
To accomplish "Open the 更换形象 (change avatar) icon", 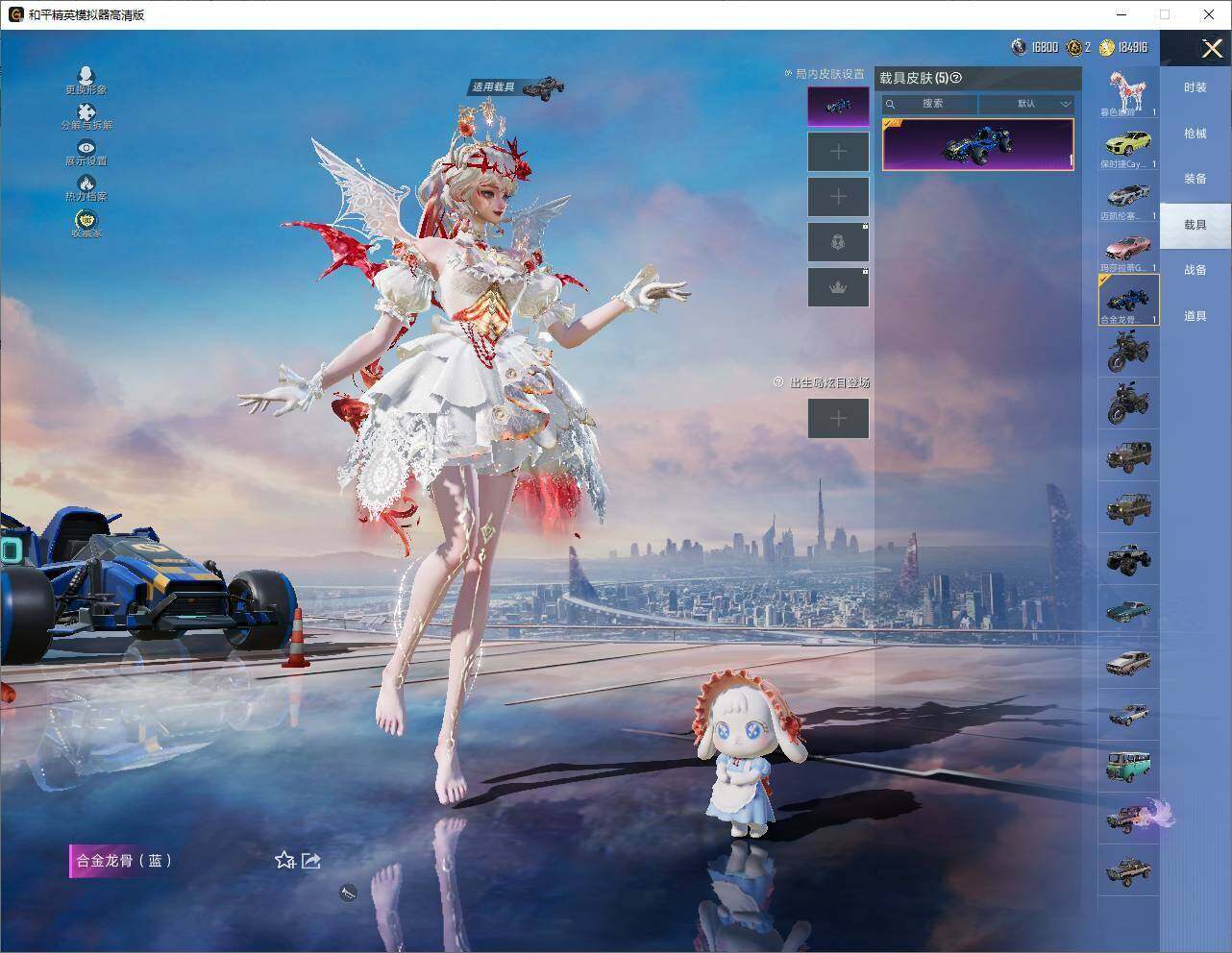I will (86, 75).
